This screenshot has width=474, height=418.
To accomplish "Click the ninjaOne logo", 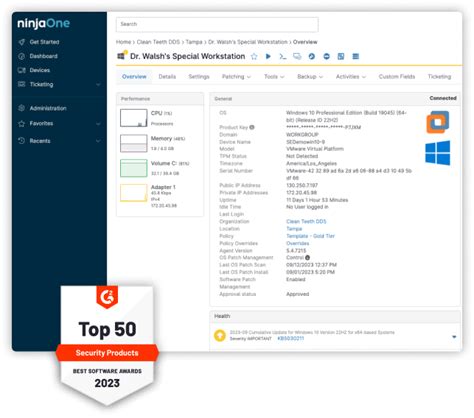I will tap(43, 23).
